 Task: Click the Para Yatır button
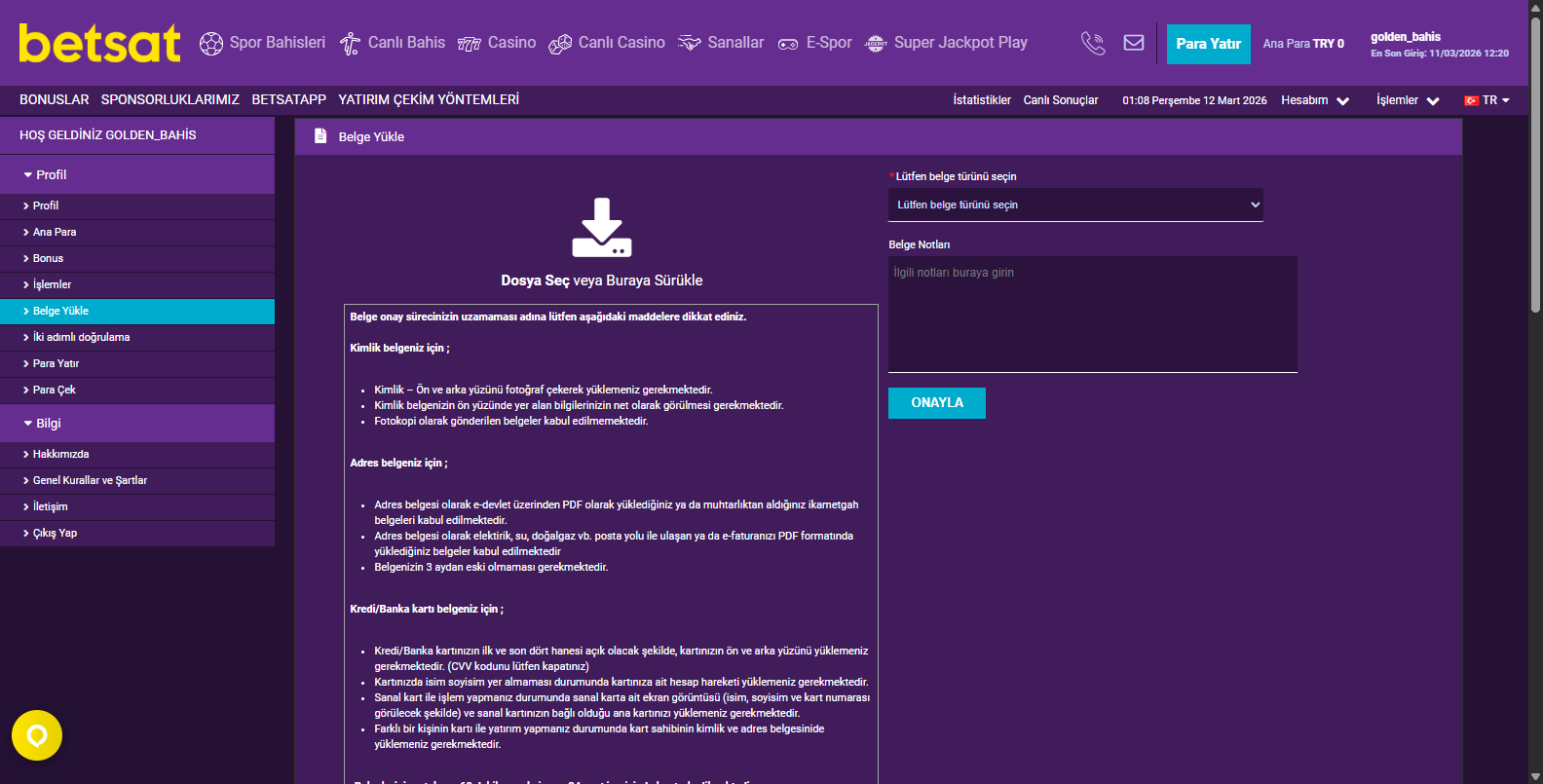[x=1208, y=44]
